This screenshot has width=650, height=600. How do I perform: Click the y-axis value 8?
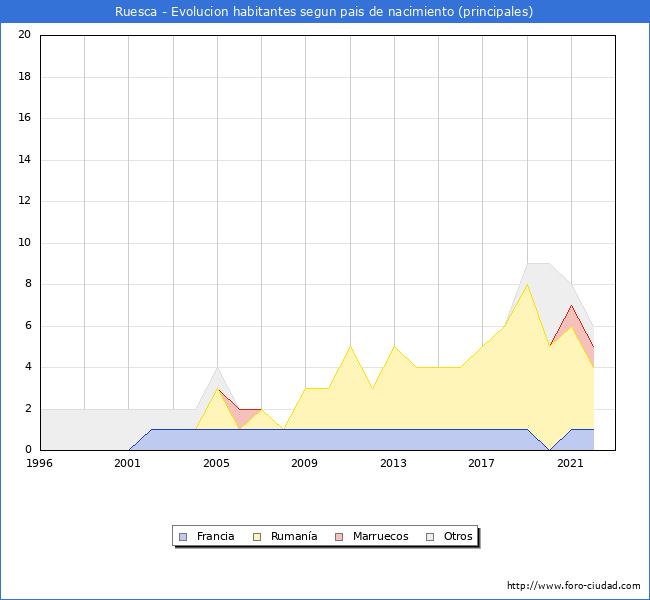[x=28, y=284]
